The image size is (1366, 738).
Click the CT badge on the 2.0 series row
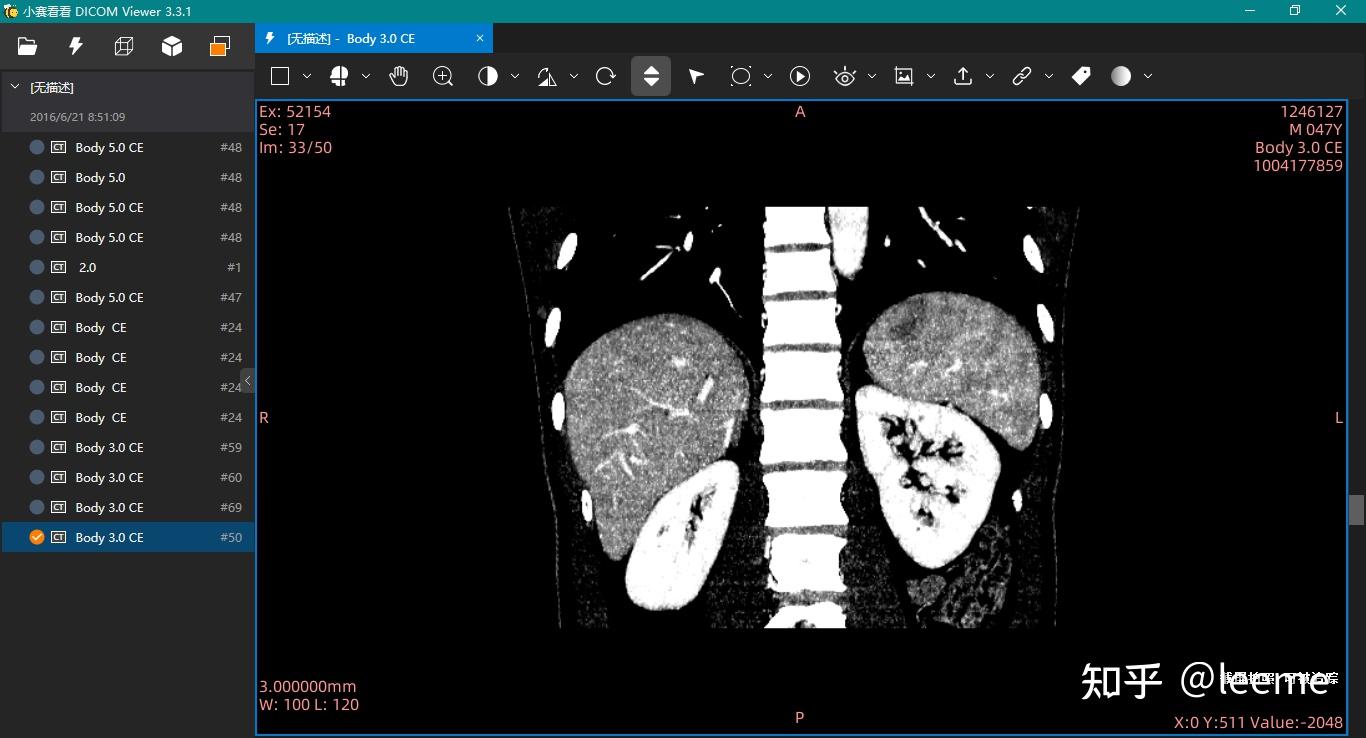click(58, 267)
